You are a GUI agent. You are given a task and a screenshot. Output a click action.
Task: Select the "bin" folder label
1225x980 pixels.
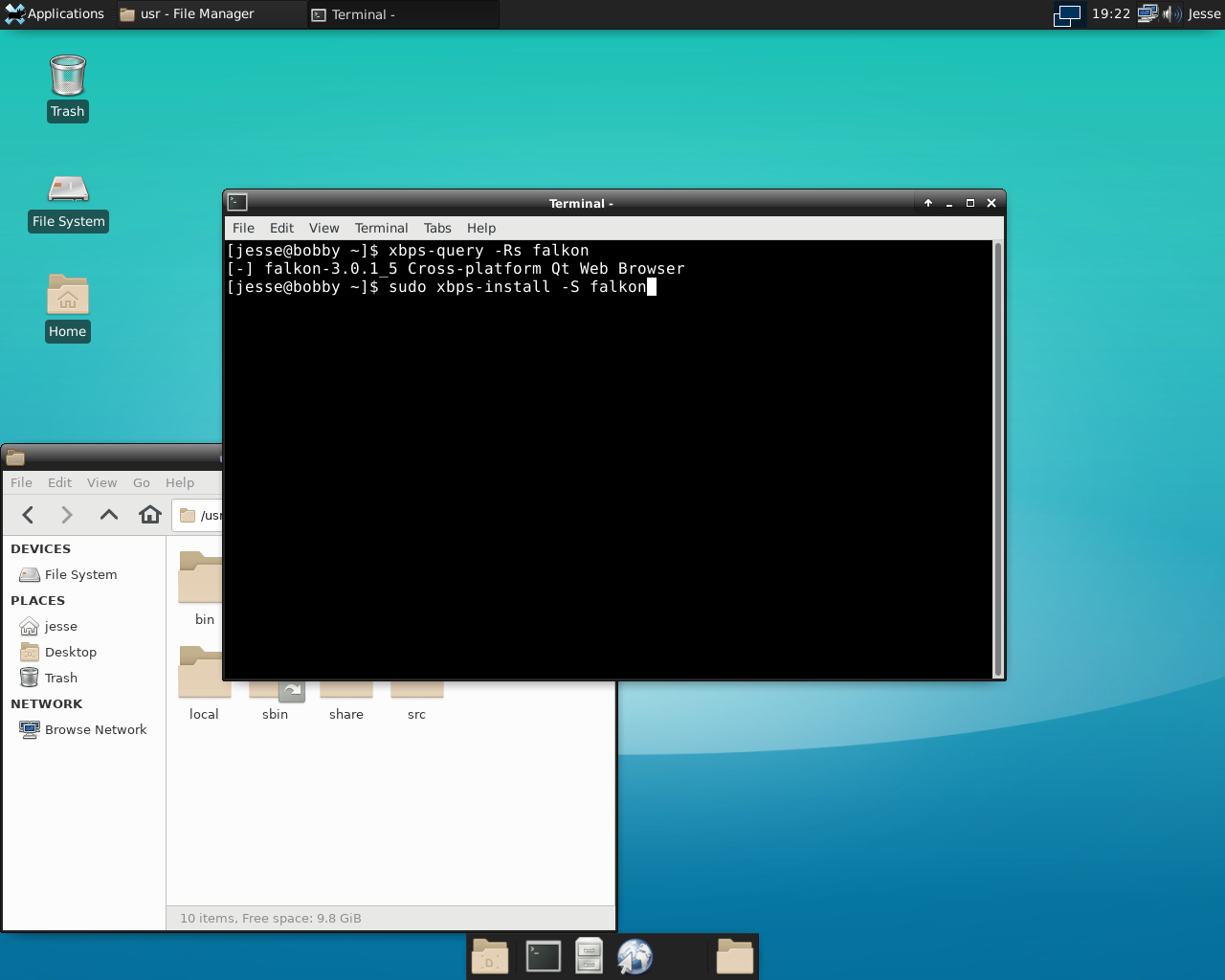pyautogui.click(x=205, y=619)
